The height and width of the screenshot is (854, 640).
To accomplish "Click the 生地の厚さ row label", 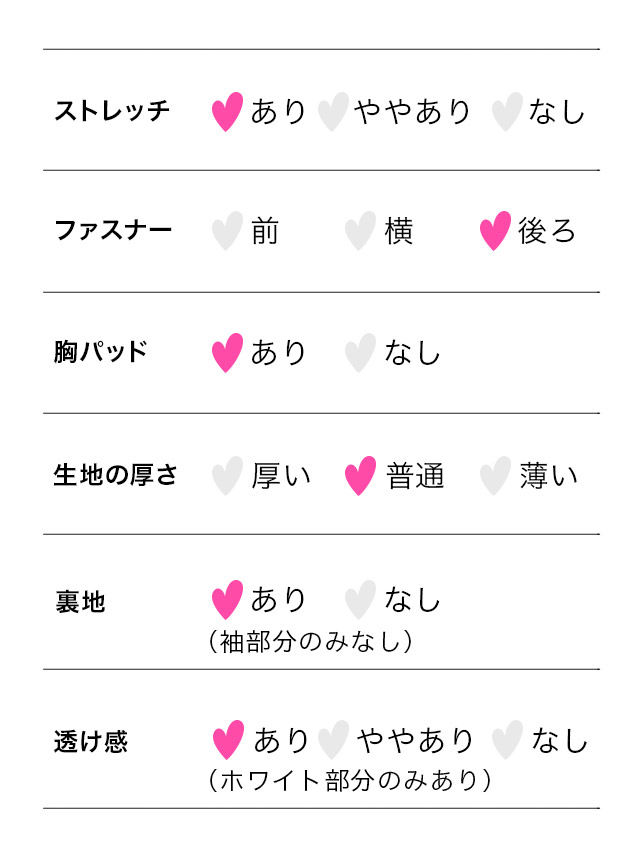I will pyautogui.click(x=115, y=475).
